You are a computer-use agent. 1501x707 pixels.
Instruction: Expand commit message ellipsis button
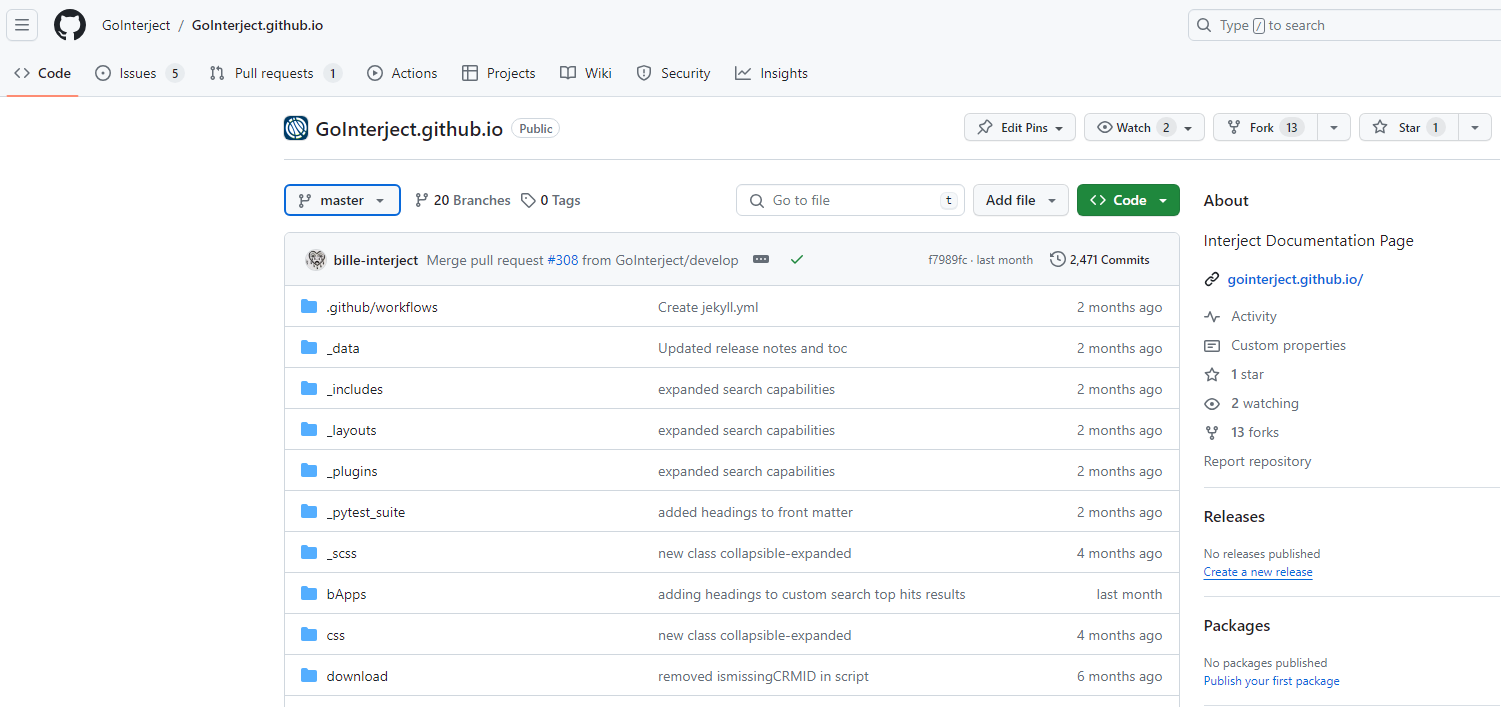(761, 260)
